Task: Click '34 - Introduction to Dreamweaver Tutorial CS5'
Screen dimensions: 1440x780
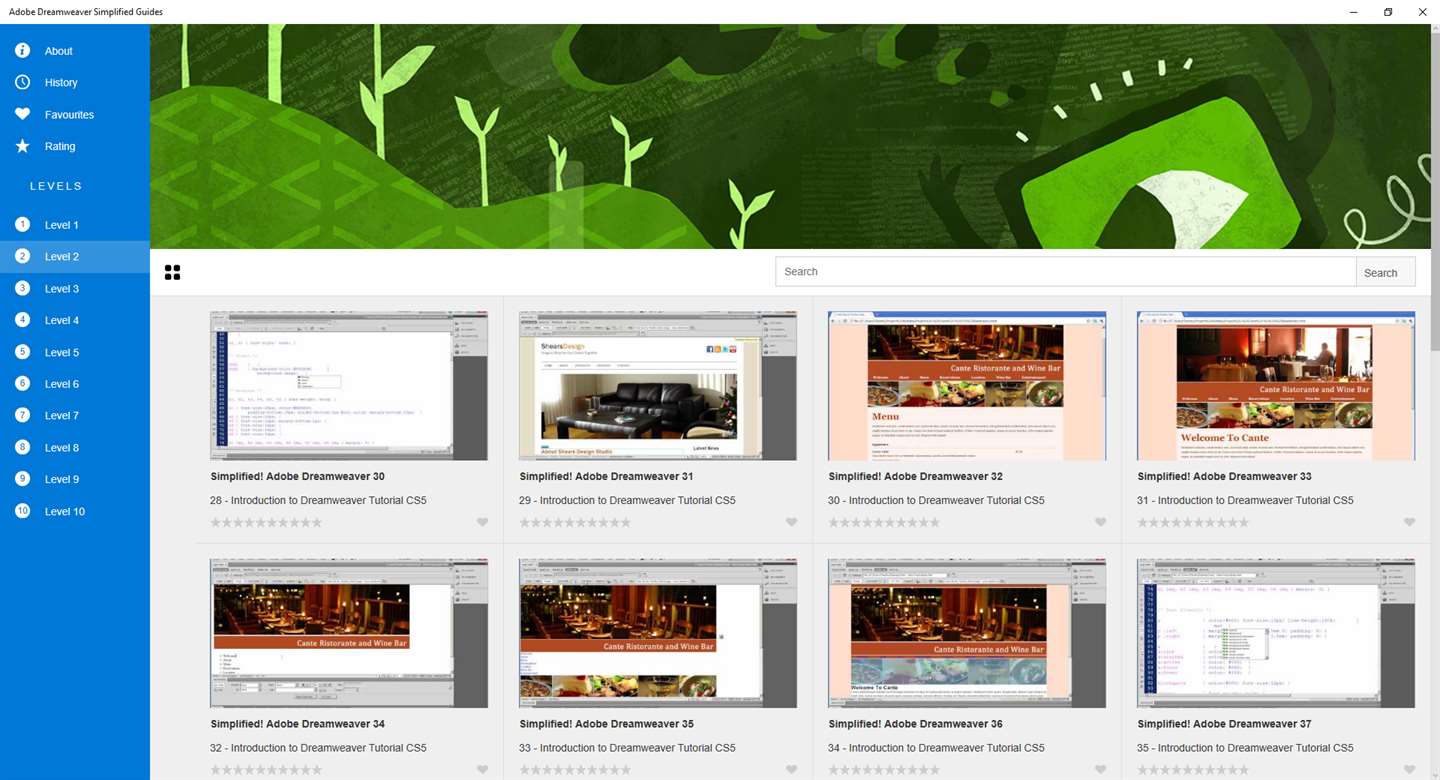Action: 937,748
